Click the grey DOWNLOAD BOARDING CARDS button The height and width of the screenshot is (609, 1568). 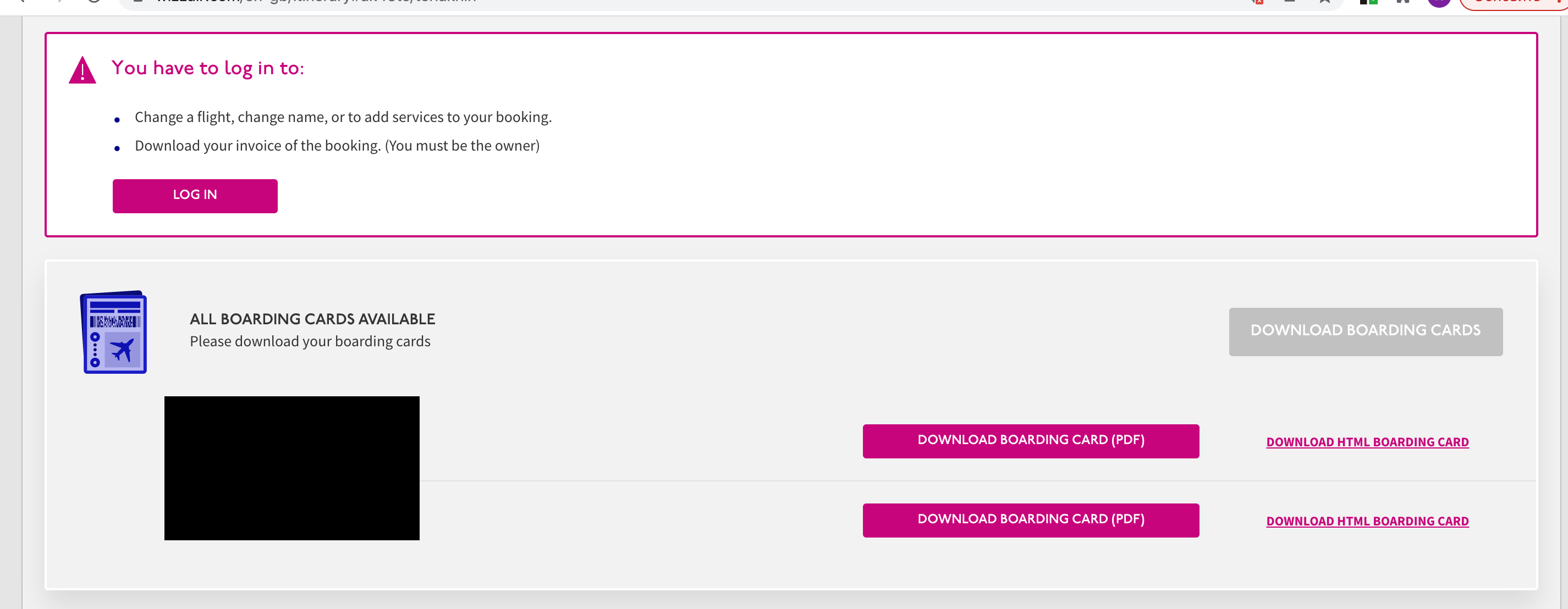pyautogui.click(x=1365, y=331)
